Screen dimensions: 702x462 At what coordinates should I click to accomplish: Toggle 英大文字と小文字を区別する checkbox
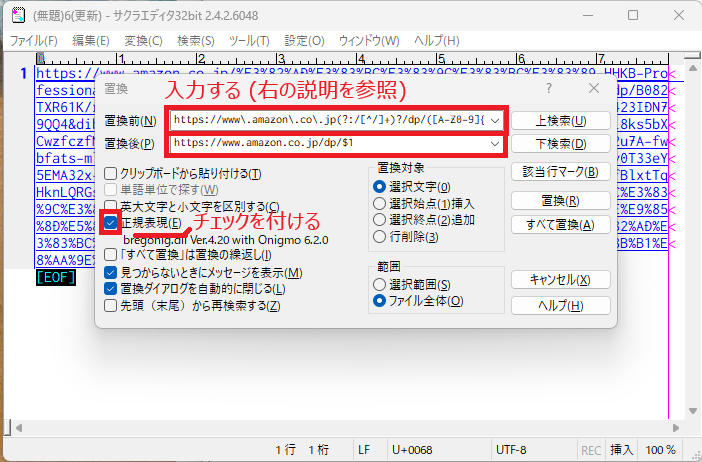coord(111,205)
